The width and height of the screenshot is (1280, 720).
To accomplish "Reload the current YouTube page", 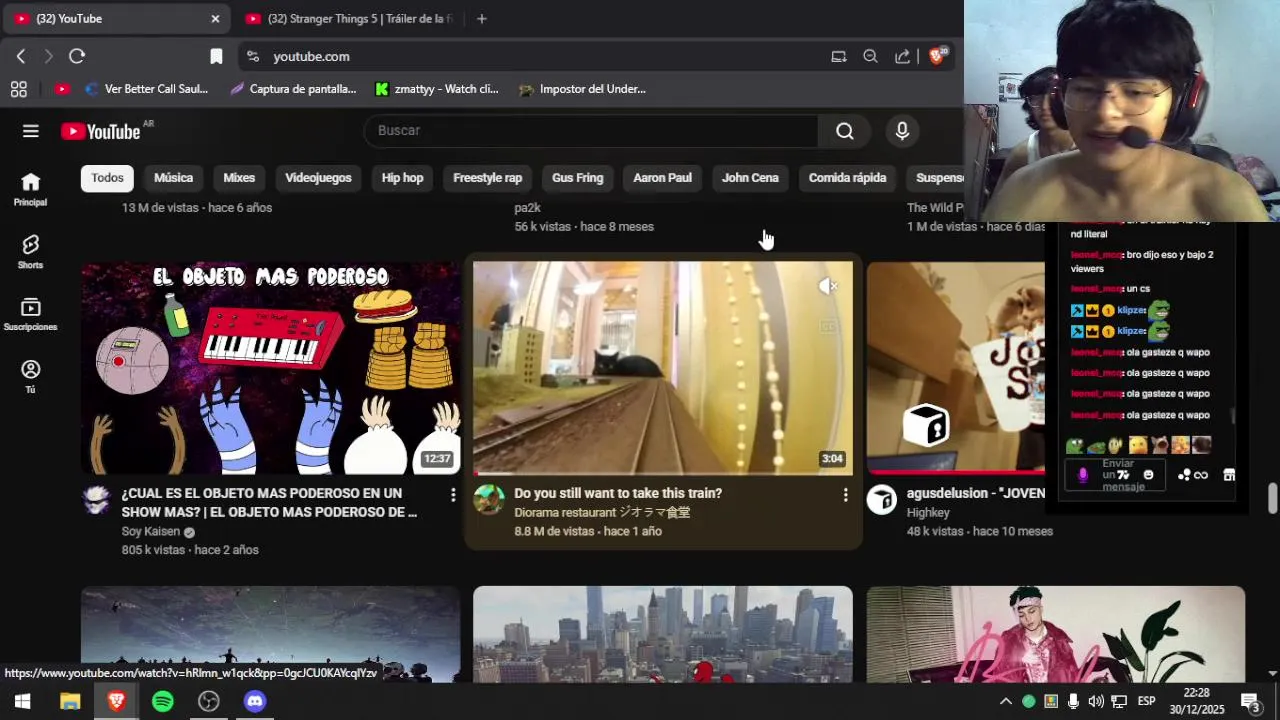I will pos(77,56).
